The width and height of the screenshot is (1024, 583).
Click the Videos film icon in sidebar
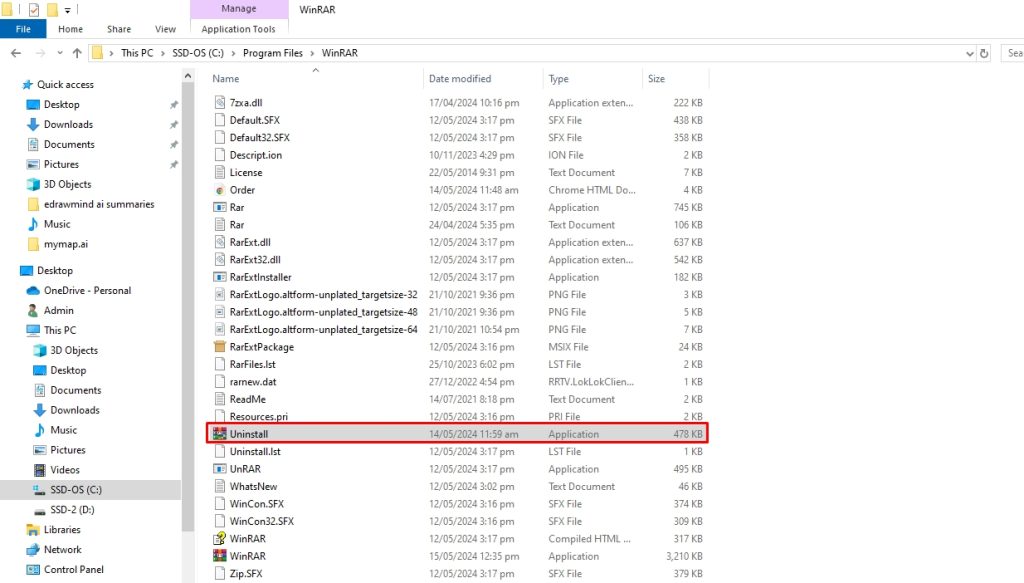click(40, 470)
